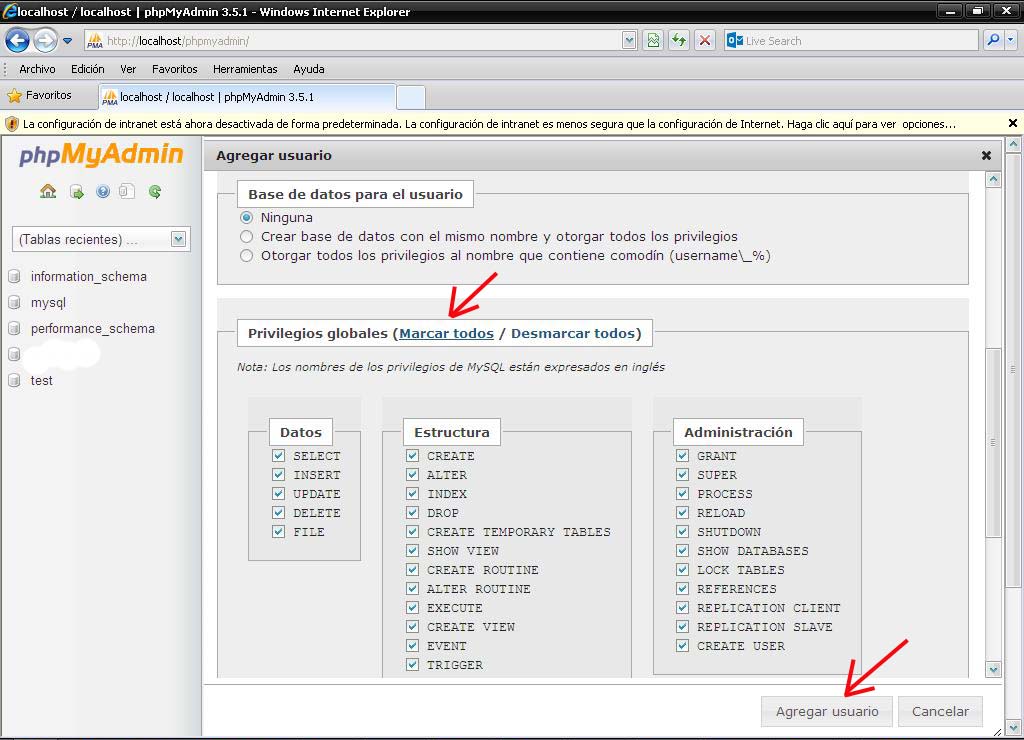Image resolution: width=1024 pixels, height=740 pixels.
Task: Uncheck the SHUTDOWN privilege
Action: click(682, 531)
